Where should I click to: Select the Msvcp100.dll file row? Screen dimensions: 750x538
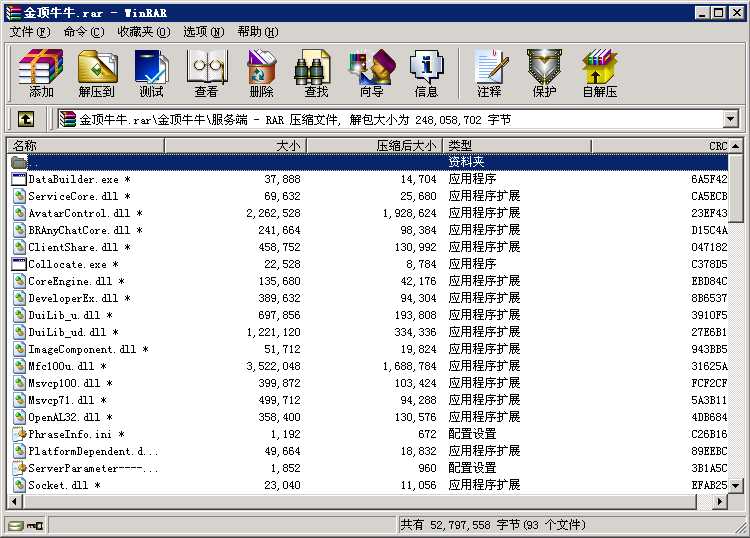(369, 383)
